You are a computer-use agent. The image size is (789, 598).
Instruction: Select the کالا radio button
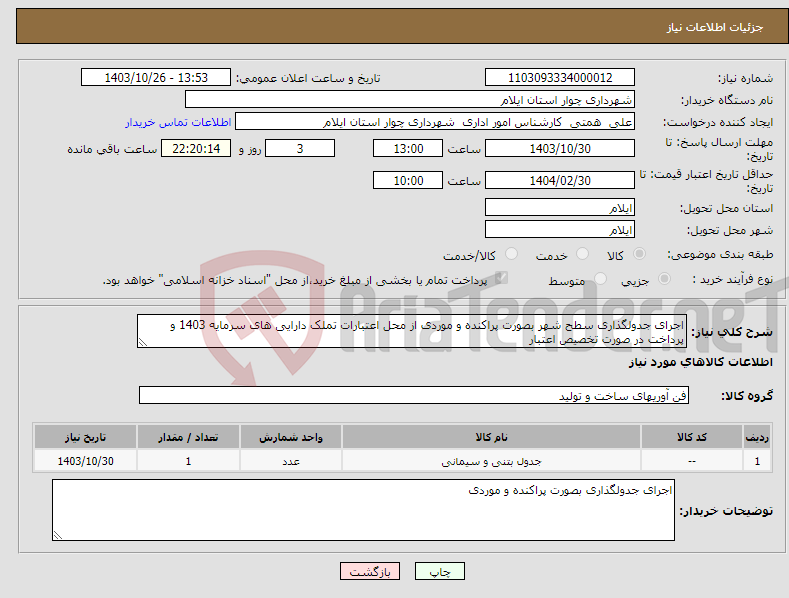(x=639, y=254)
